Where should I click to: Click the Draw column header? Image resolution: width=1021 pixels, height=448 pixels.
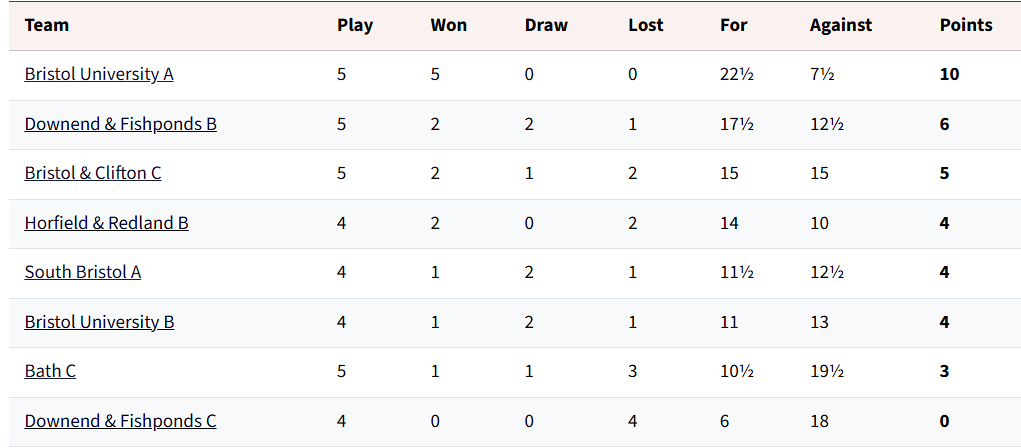click(546, 25)
